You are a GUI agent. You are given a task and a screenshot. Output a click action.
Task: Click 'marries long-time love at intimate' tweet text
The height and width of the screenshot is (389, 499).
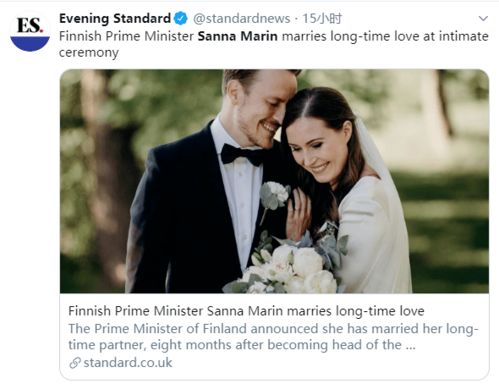point(385,36)
